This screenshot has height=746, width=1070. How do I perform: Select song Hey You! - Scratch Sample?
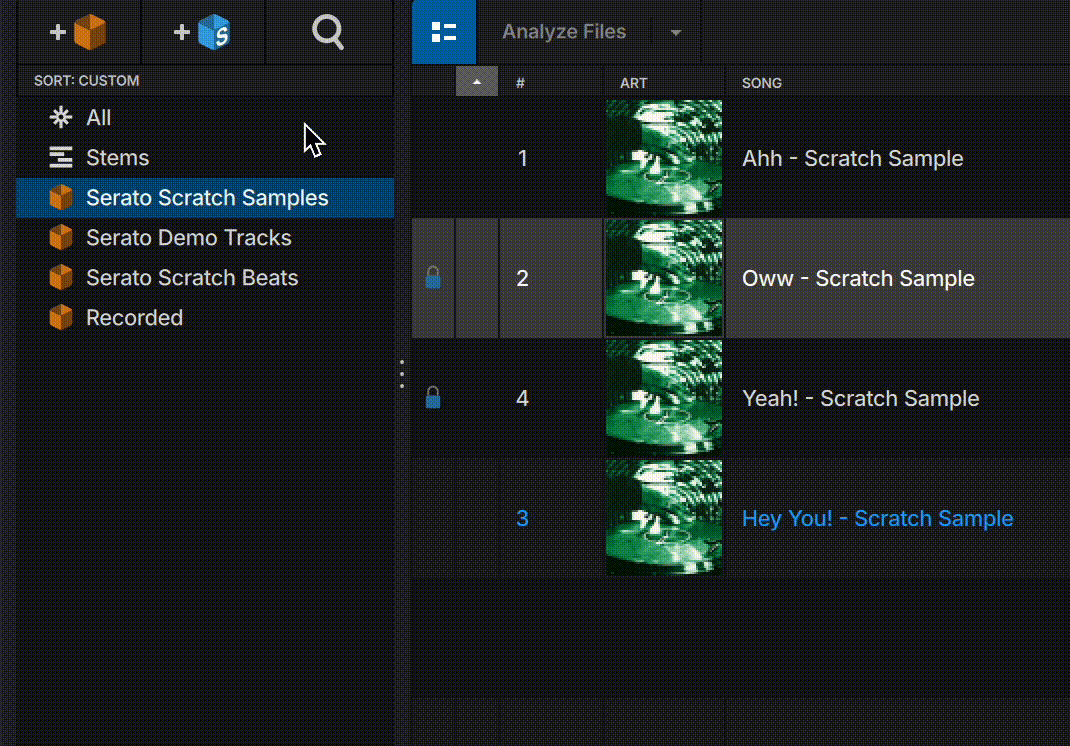(x=878, y=518)
